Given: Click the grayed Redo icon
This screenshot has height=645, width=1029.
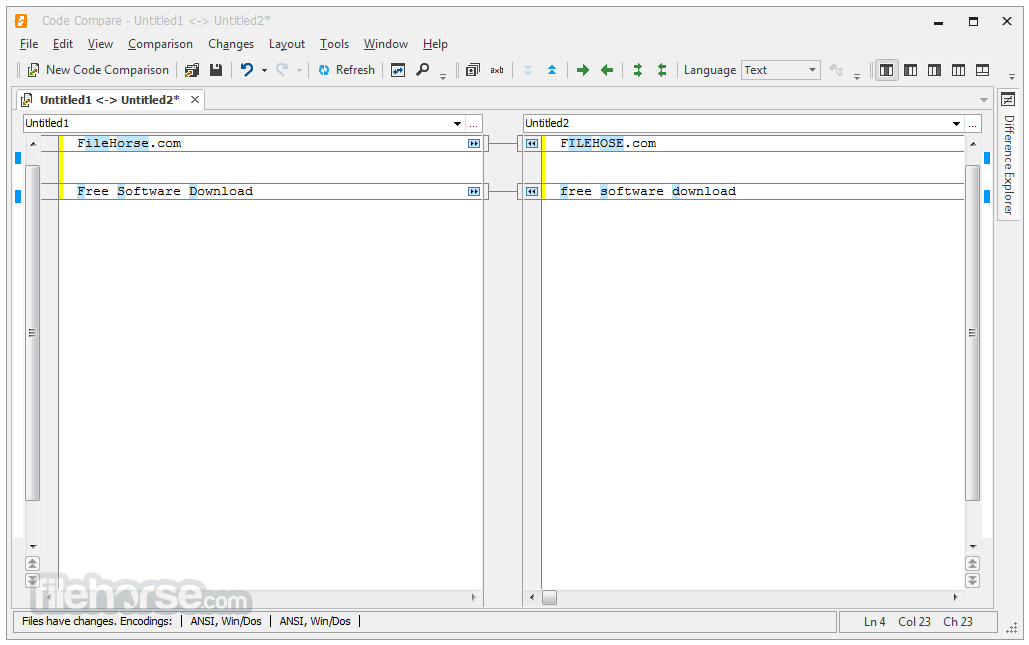Looking at the screenshot, I should [x=282, y=70].
